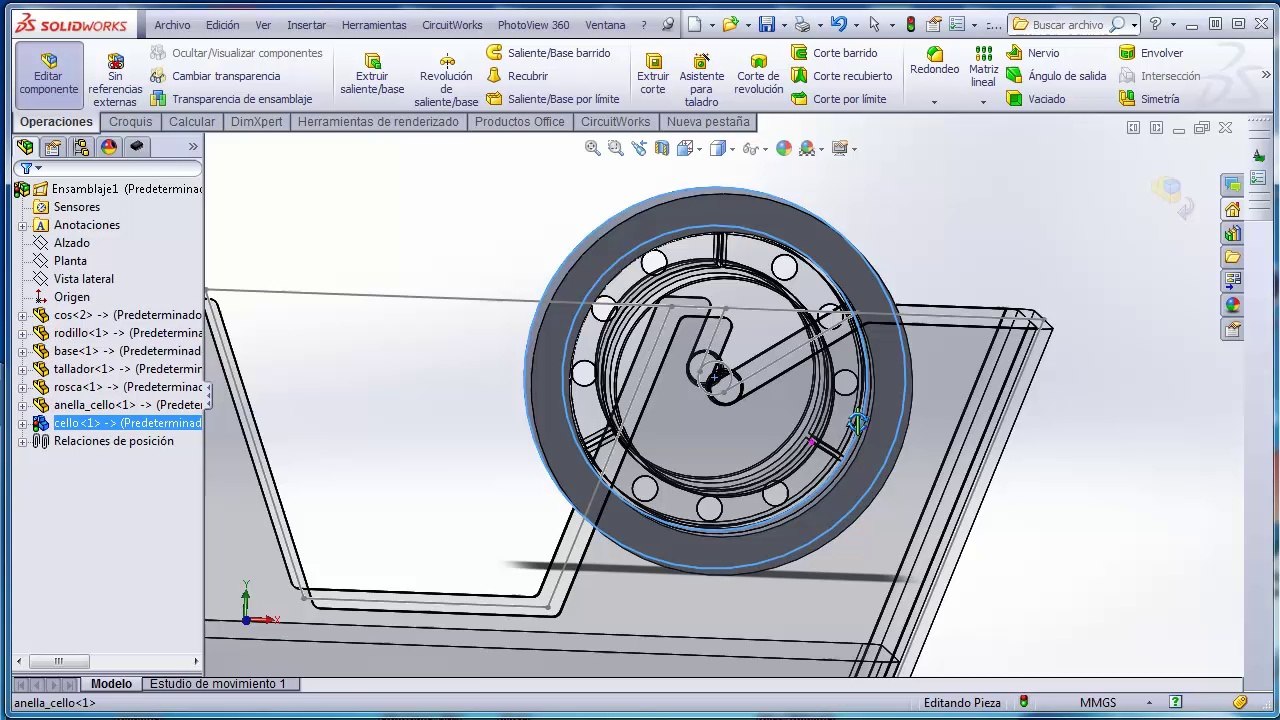Screen dimensions: 1280x720
Task: Click the Envolver tool
Action: pyautogui.click(x=1151, y=52)
